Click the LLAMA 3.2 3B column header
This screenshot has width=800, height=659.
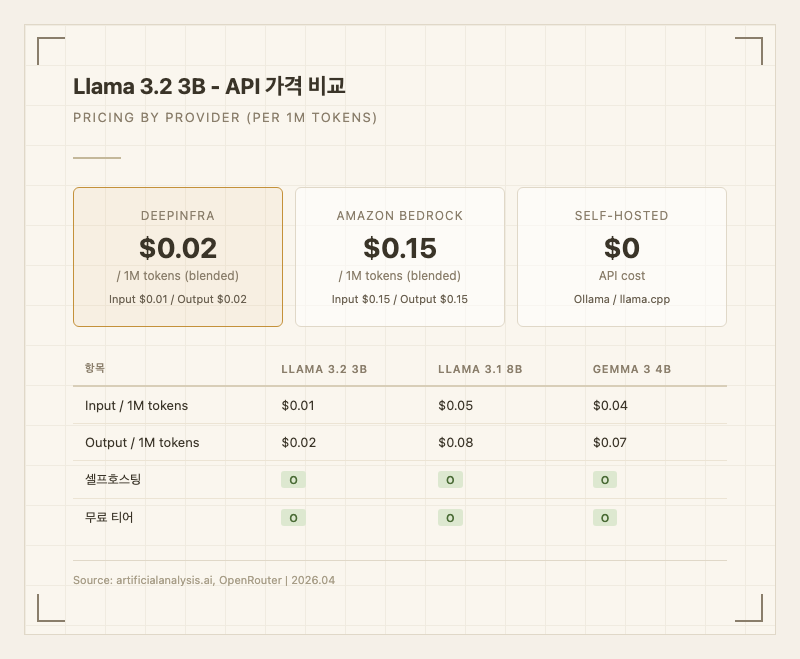pyautogui.click(x=324, y=369)
